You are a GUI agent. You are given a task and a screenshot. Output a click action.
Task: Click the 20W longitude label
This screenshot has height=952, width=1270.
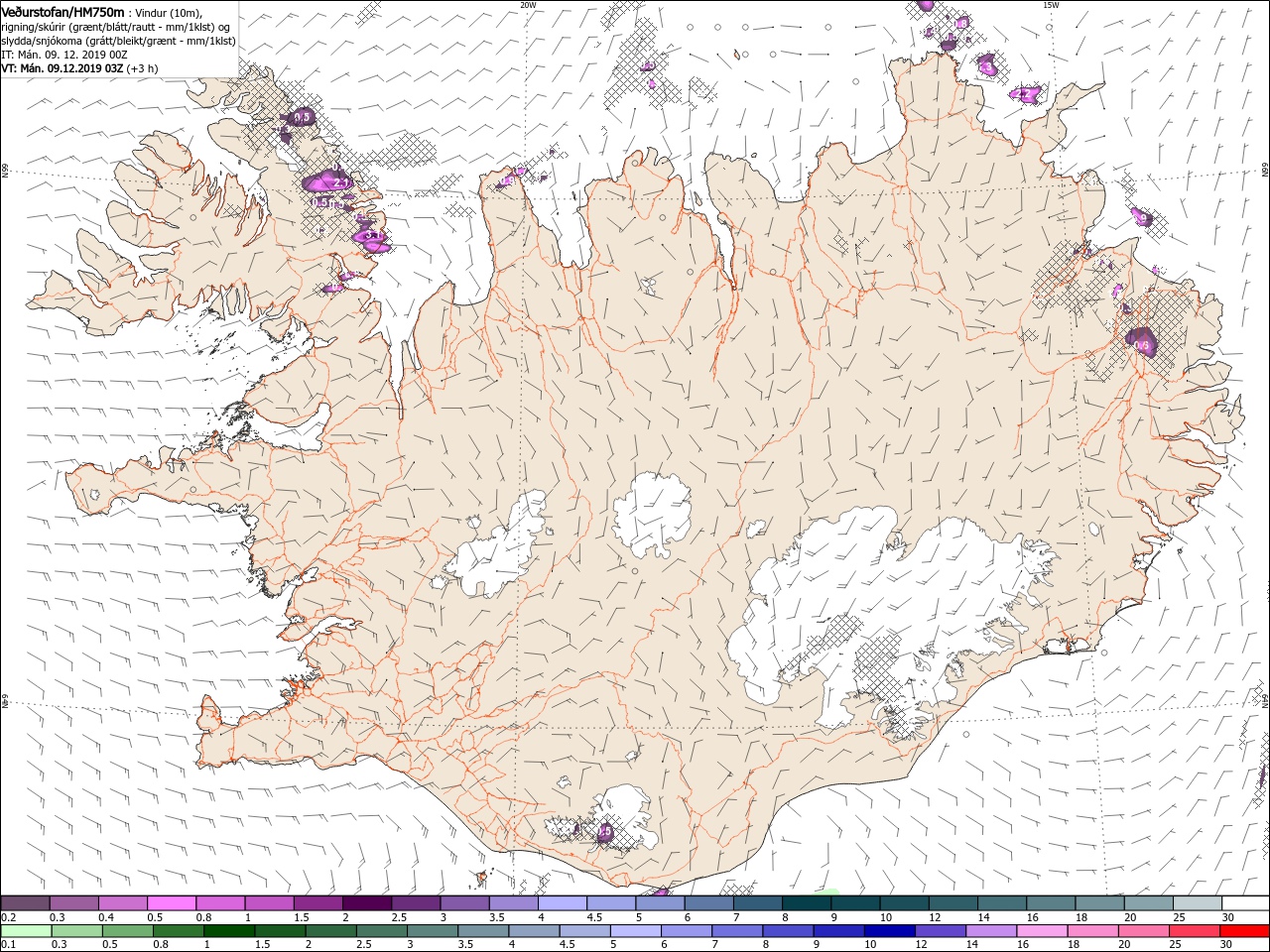click(528, 5)
